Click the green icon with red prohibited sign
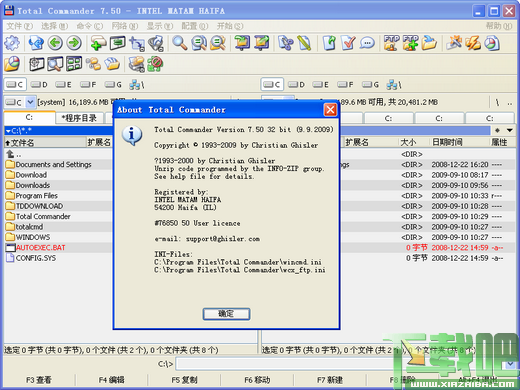 click(x=155, y=64)
